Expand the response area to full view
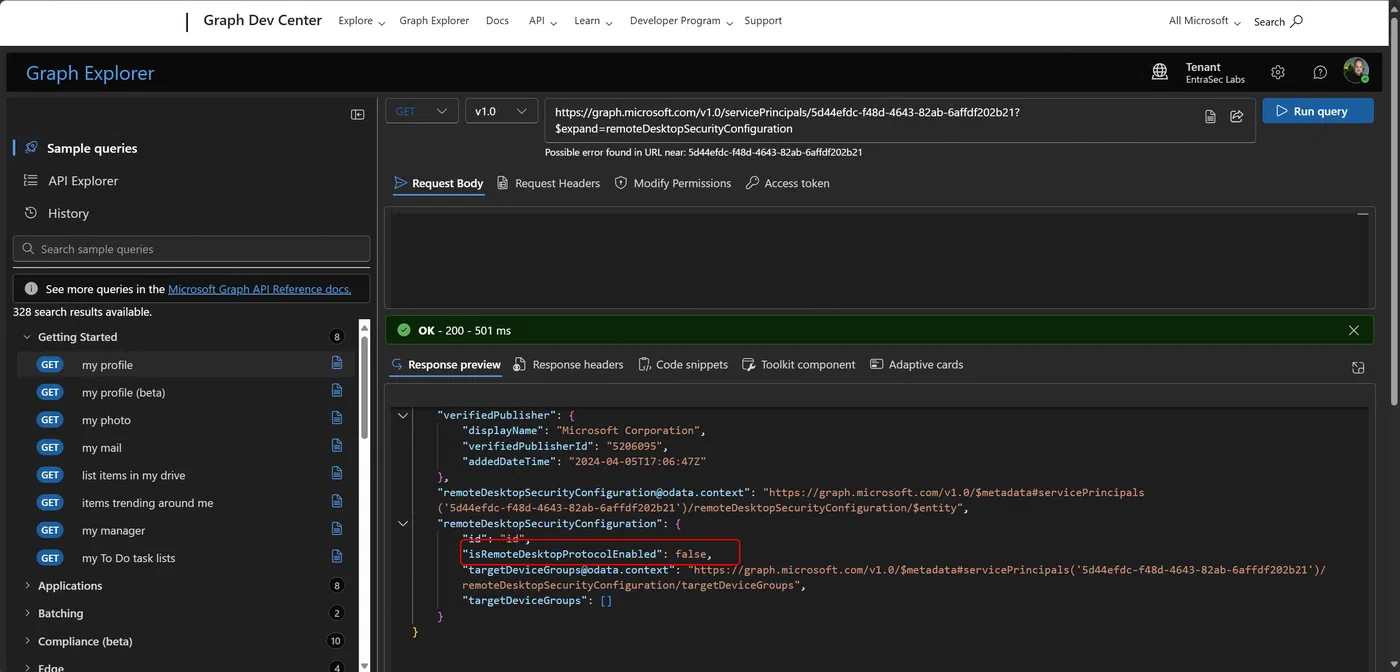This screenshot has height=672, width=1400. pyautogui.click(x=1358, y=368)
